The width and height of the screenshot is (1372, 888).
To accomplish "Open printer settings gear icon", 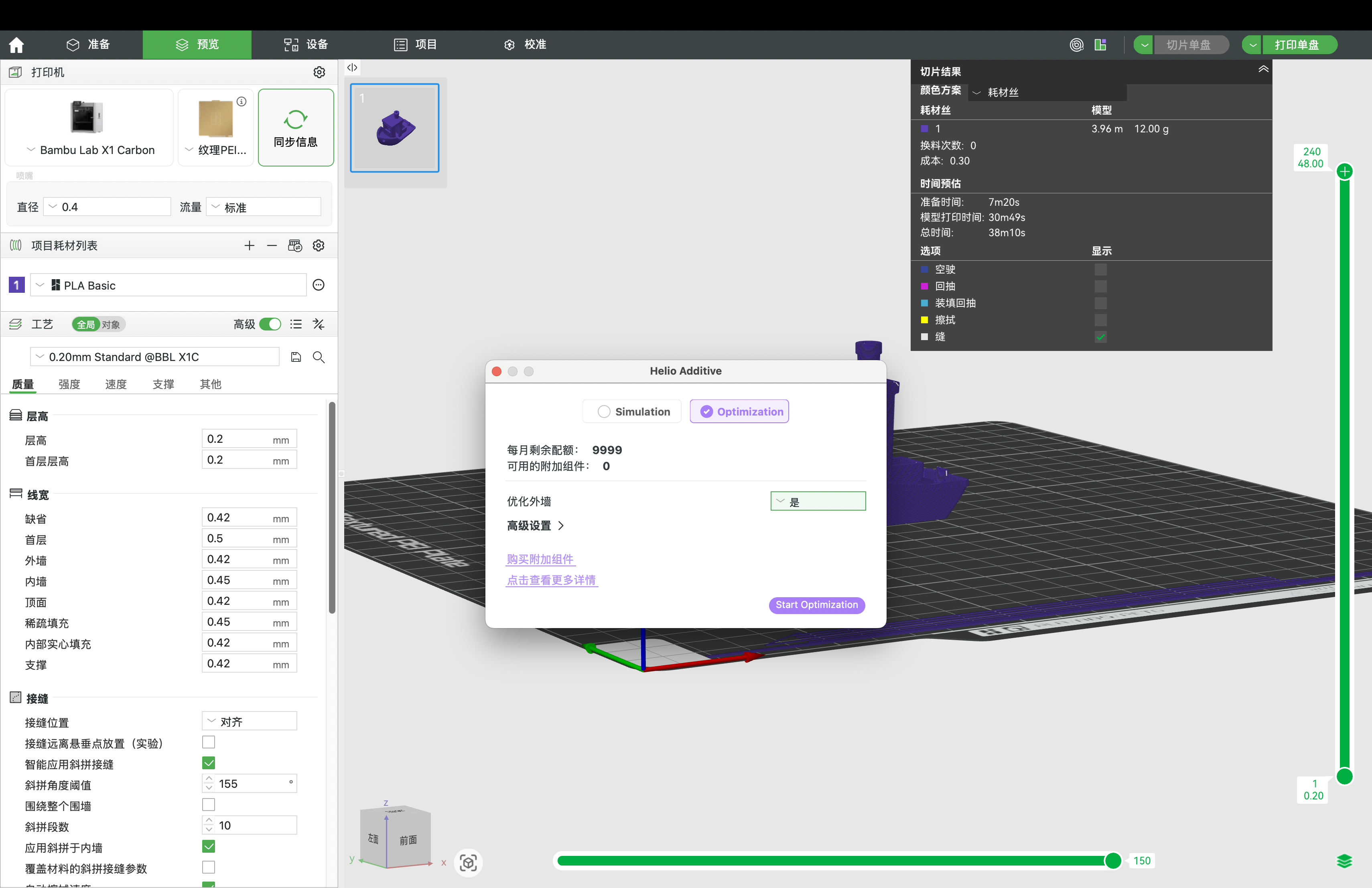I will (x=319, y=72).
